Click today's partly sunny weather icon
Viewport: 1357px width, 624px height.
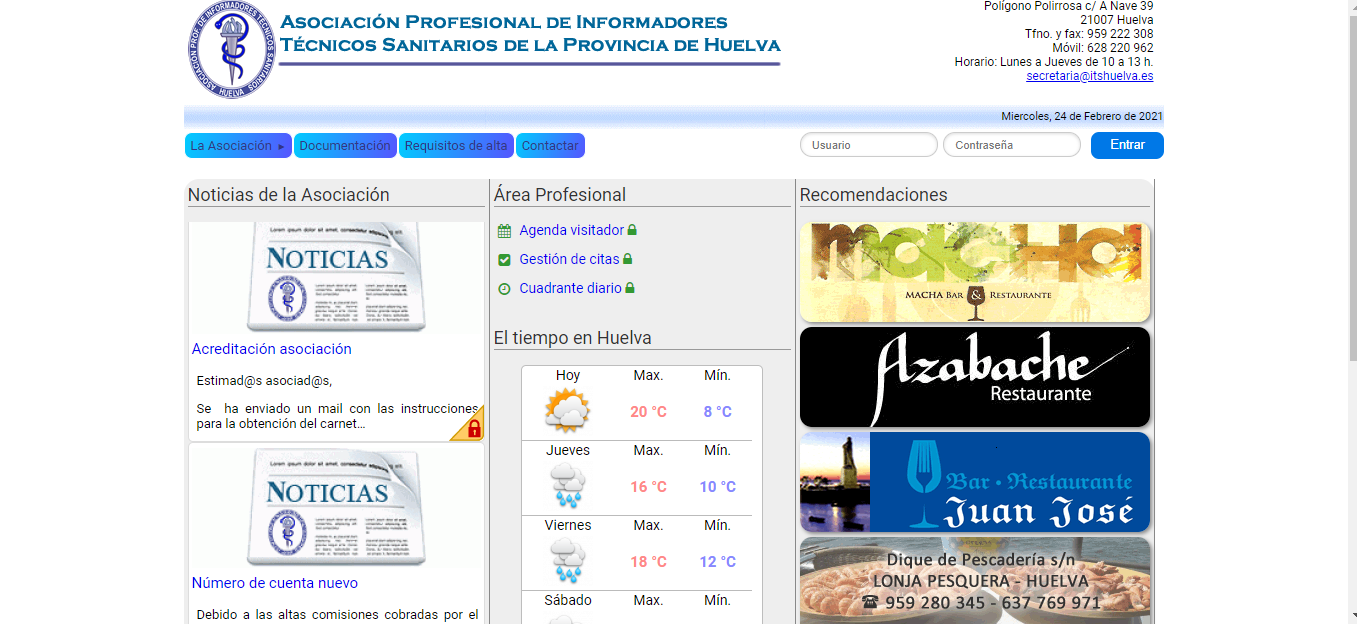pyautogui.click(x=567, y=410)
